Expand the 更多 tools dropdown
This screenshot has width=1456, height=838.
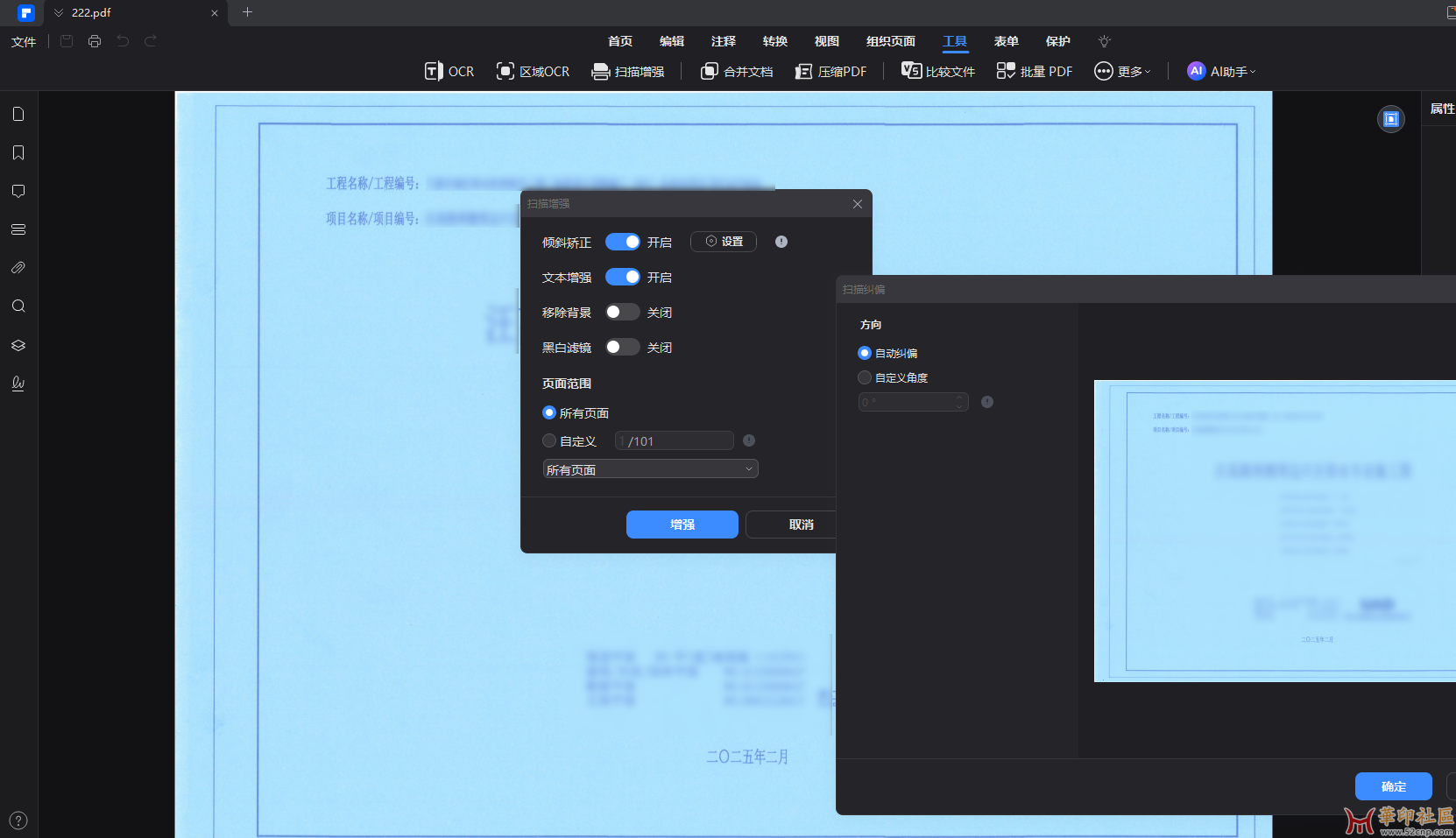click(x=1122, y=72)
